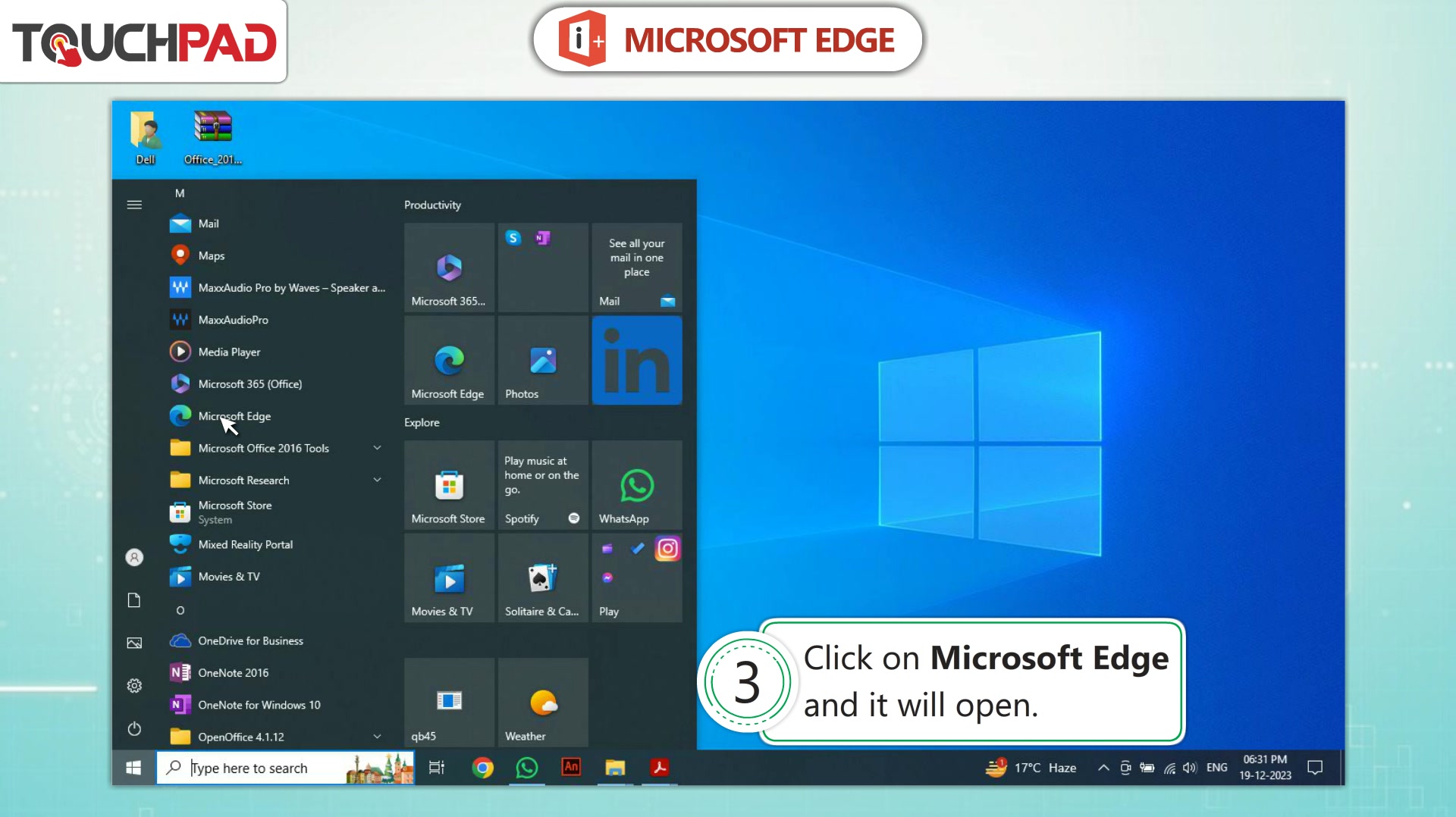Click the letter O section header

[180, 610]
